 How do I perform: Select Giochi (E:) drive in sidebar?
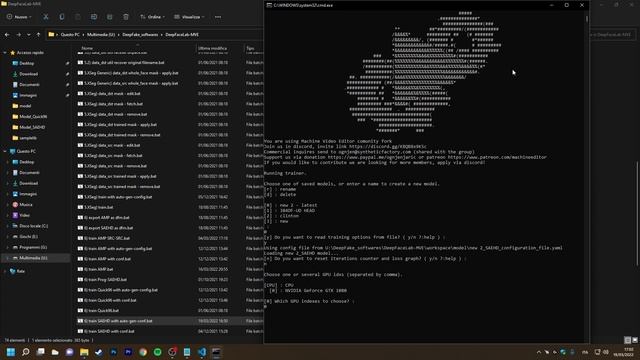[x=28, y=236]
